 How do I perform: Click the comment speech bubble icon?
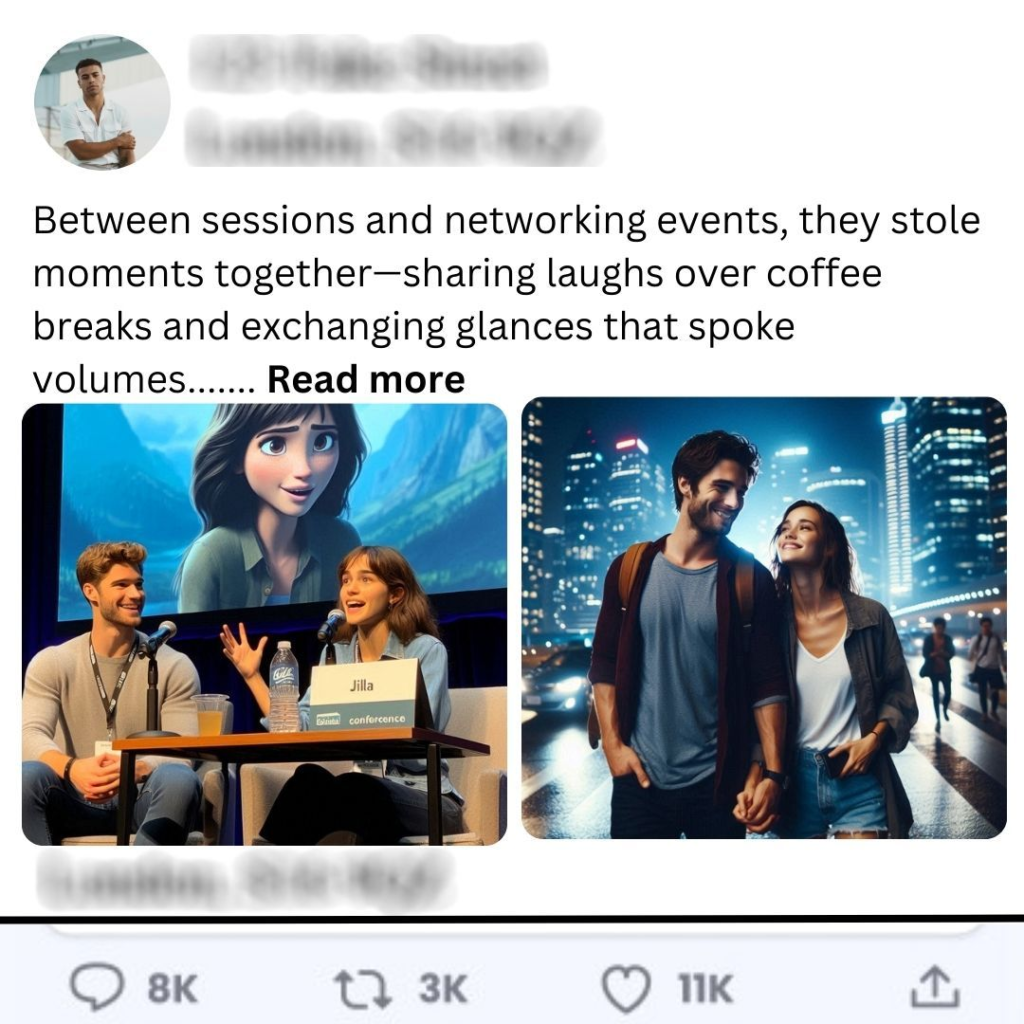[x=97, y=988]
